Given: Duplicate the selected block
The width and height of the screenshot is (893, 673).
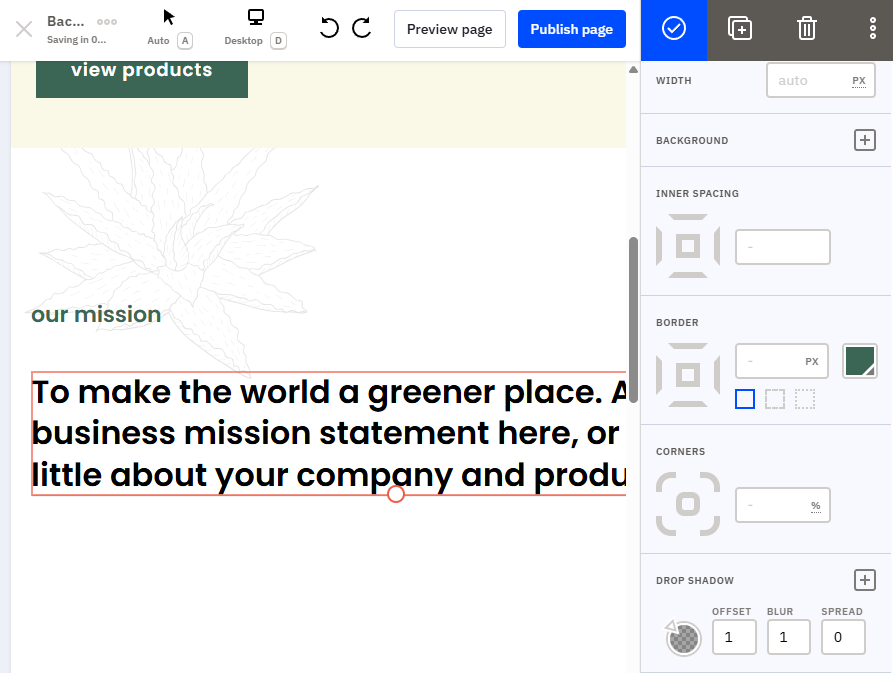Looking at the screenshot, I should pyautogui.click(x=740, y=29).
